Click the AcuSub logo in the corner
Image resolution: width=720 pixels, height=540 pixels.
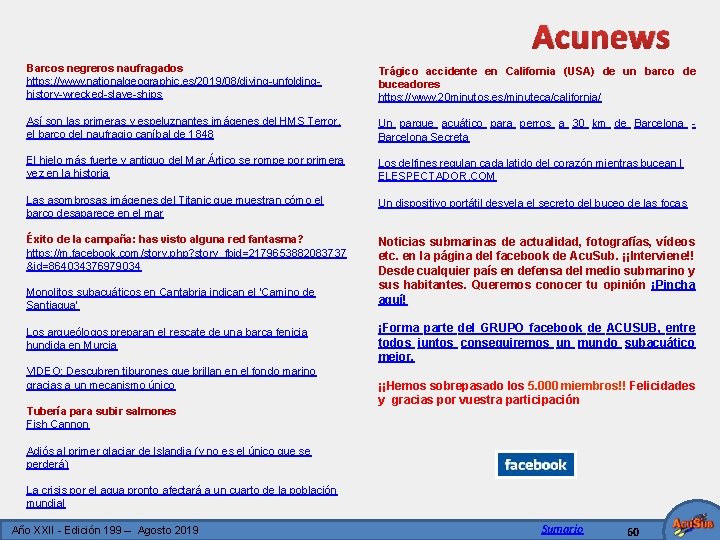[693, 523]
